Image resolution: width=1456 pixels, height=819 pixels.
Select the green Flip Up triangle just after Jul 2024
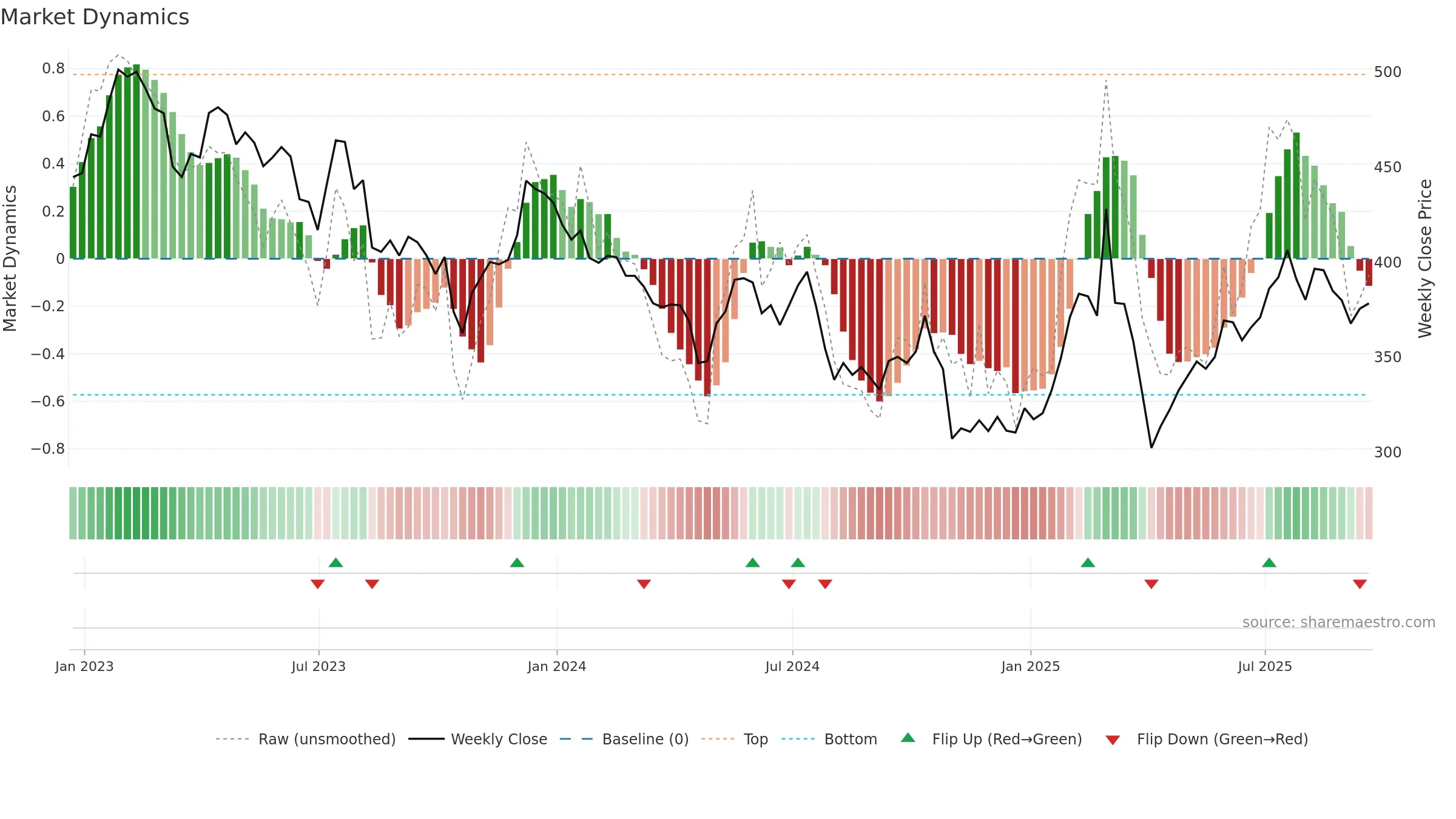coord(798,562)
